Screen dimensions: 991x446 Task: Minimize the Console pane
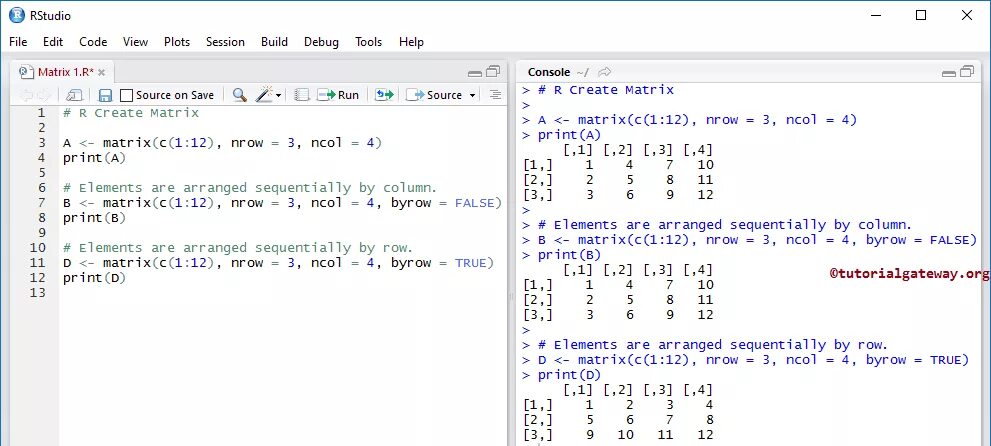949,73
